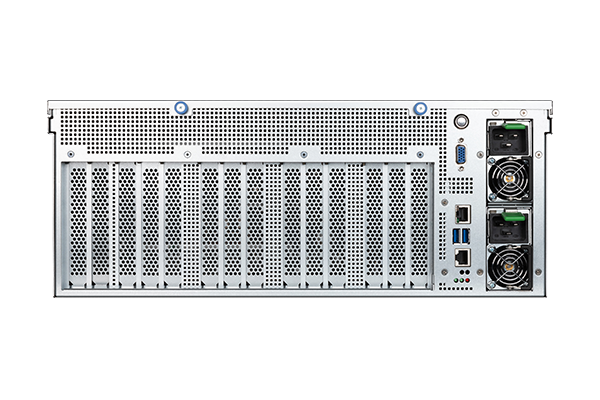Click the round silver button above VGA port

461,121
